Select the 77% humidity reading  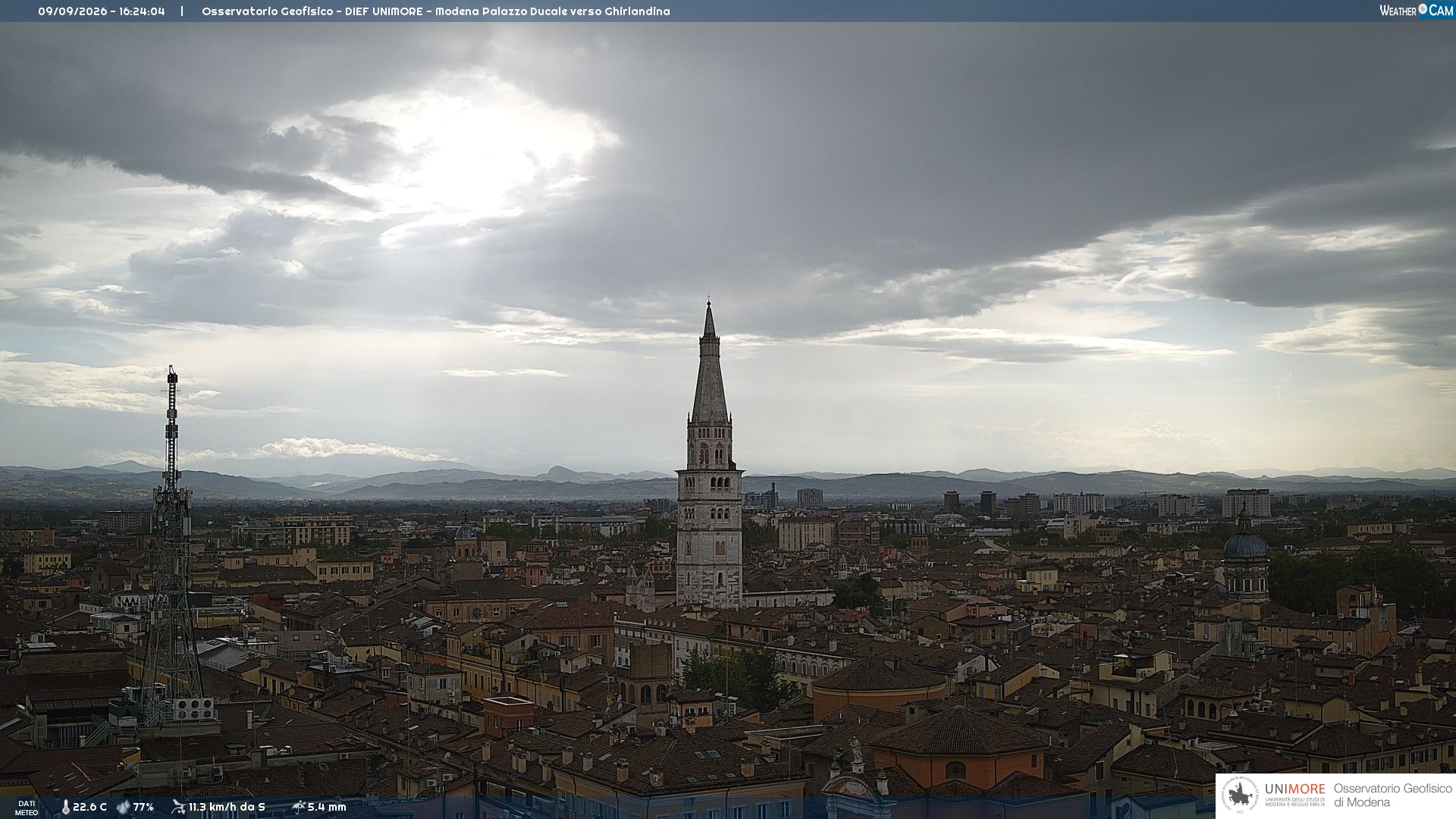pos(143,808)
